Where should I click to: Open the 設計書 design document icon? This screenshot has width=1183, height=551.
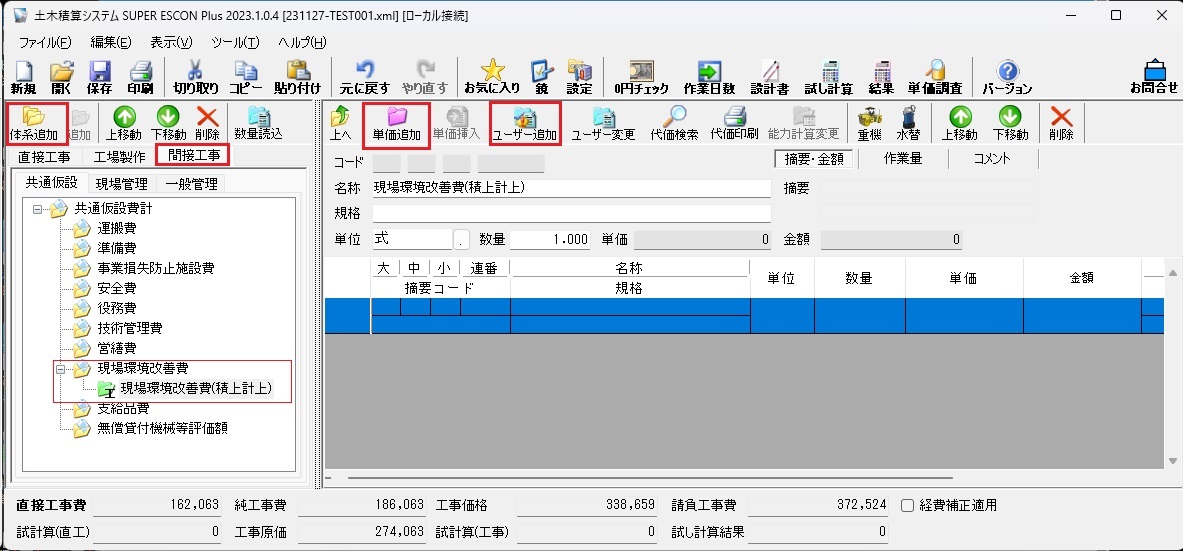(x=769, y=77)
